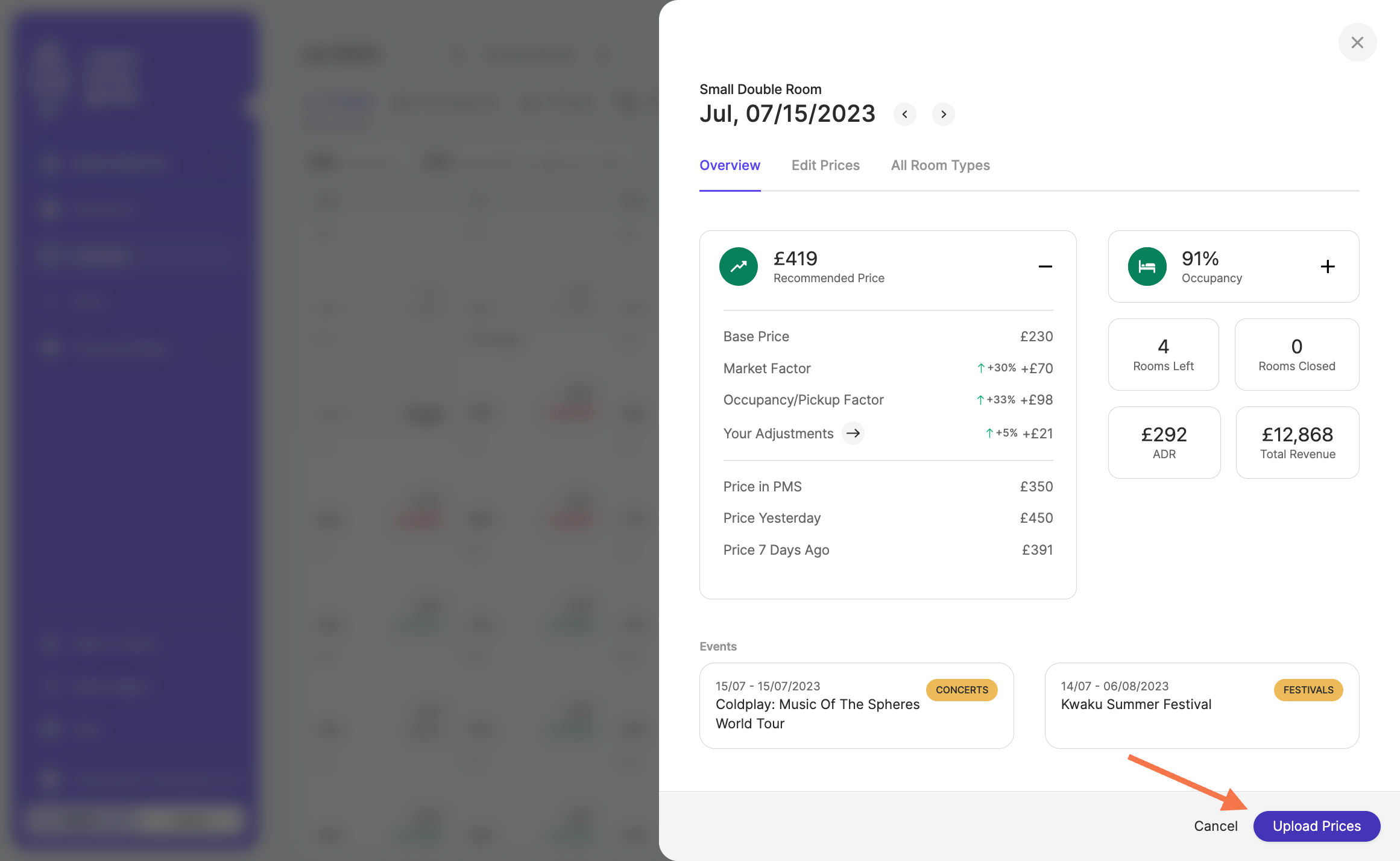Click Cancel
This screenshot has width=1400, height=861.
pyautogui.click(x=1216, y=826)
